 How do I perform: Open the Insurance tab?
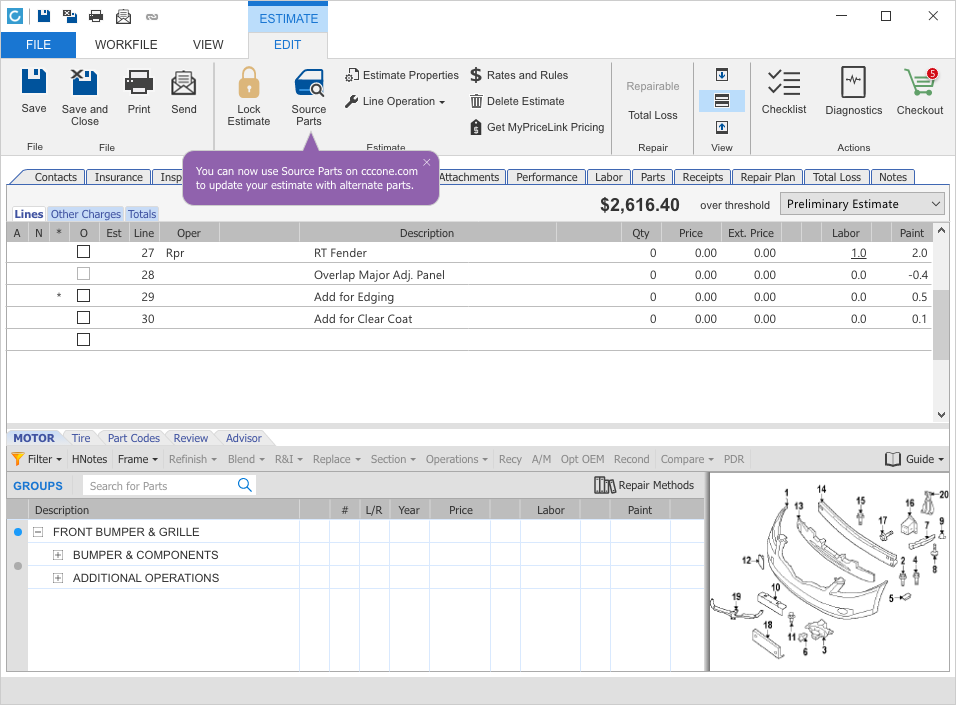[118, 177]
